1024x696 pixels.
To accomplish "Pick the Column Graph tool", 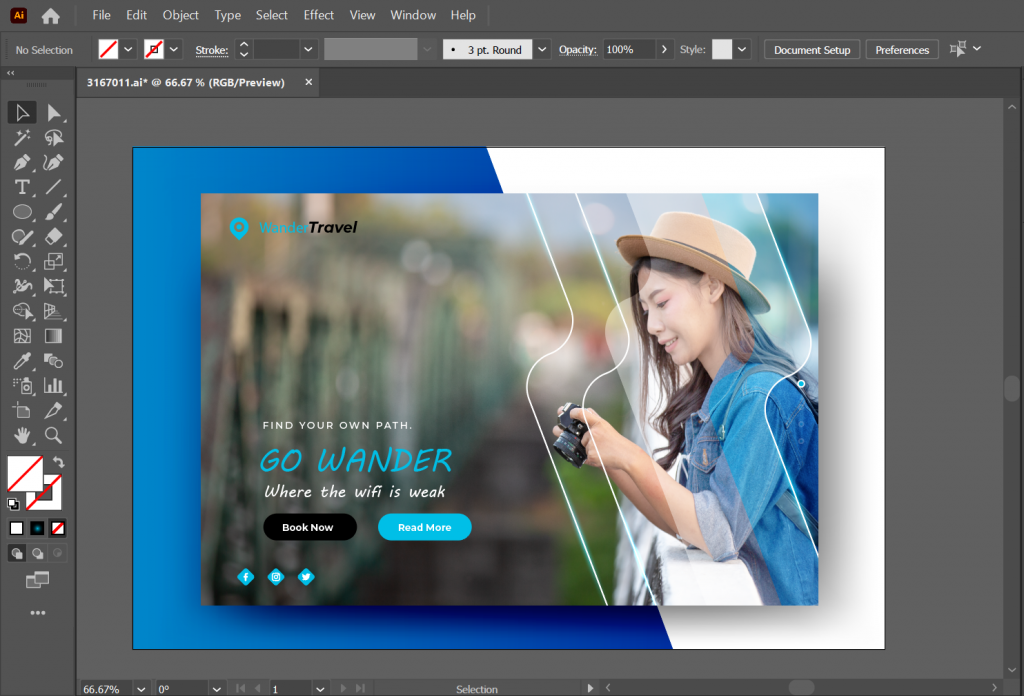I will 54,386.
